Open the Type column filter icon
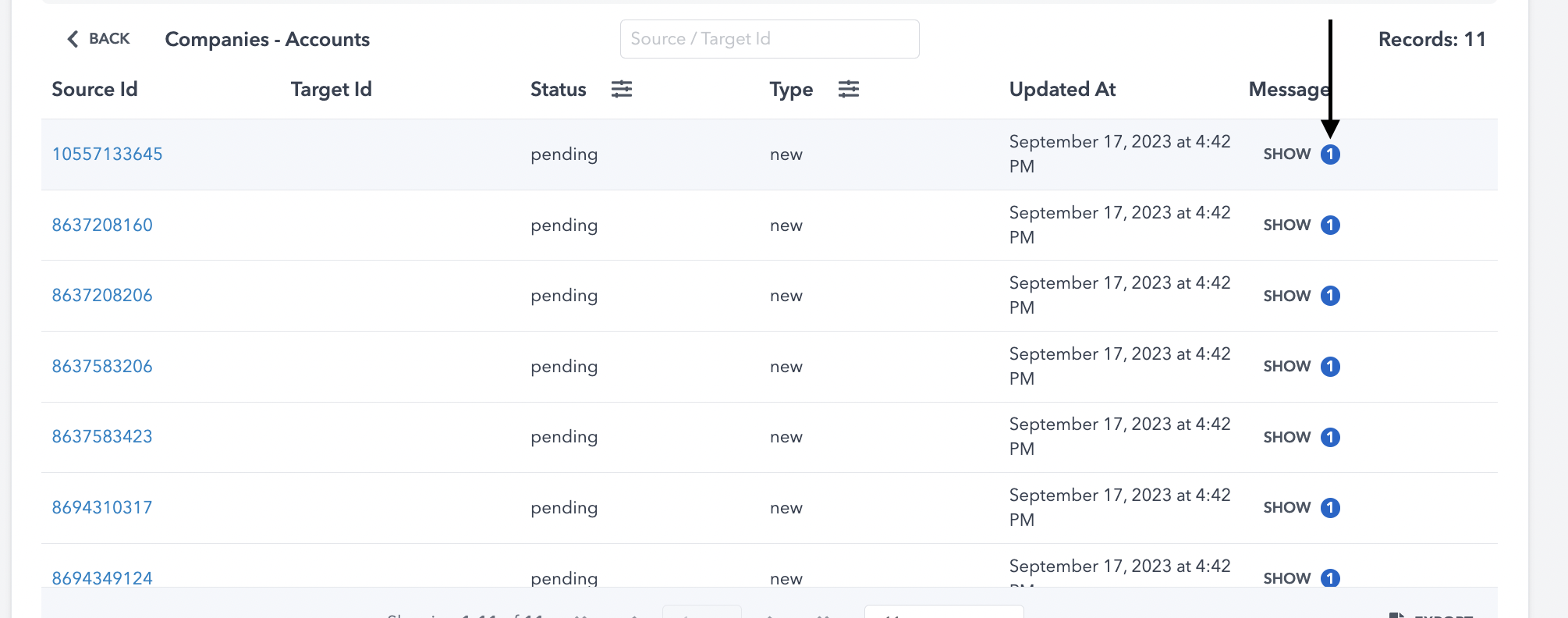1568x618 pixels. tap(849, 89)
